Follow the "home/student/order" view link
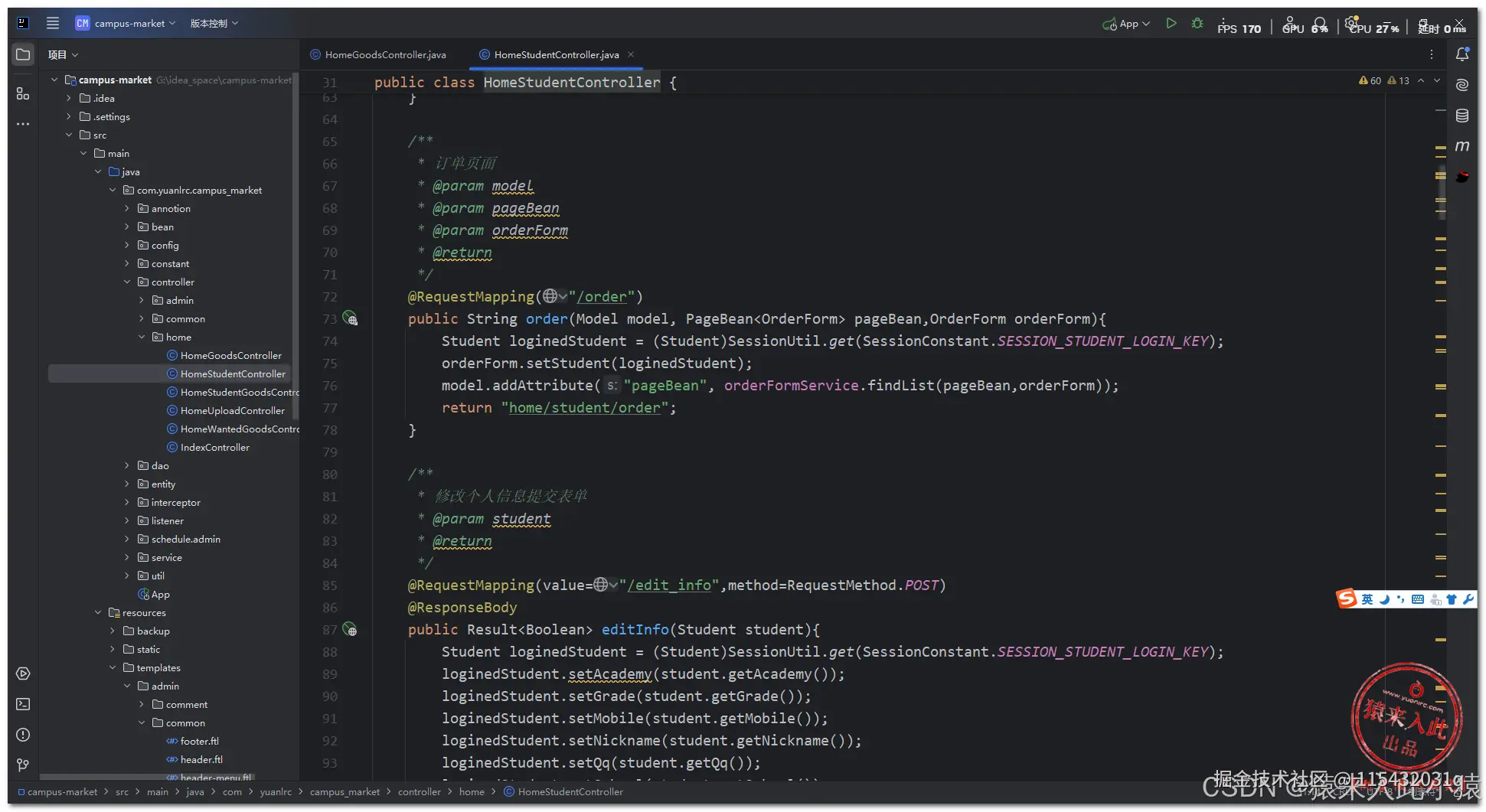The image size is (1486, 812). 585,407
